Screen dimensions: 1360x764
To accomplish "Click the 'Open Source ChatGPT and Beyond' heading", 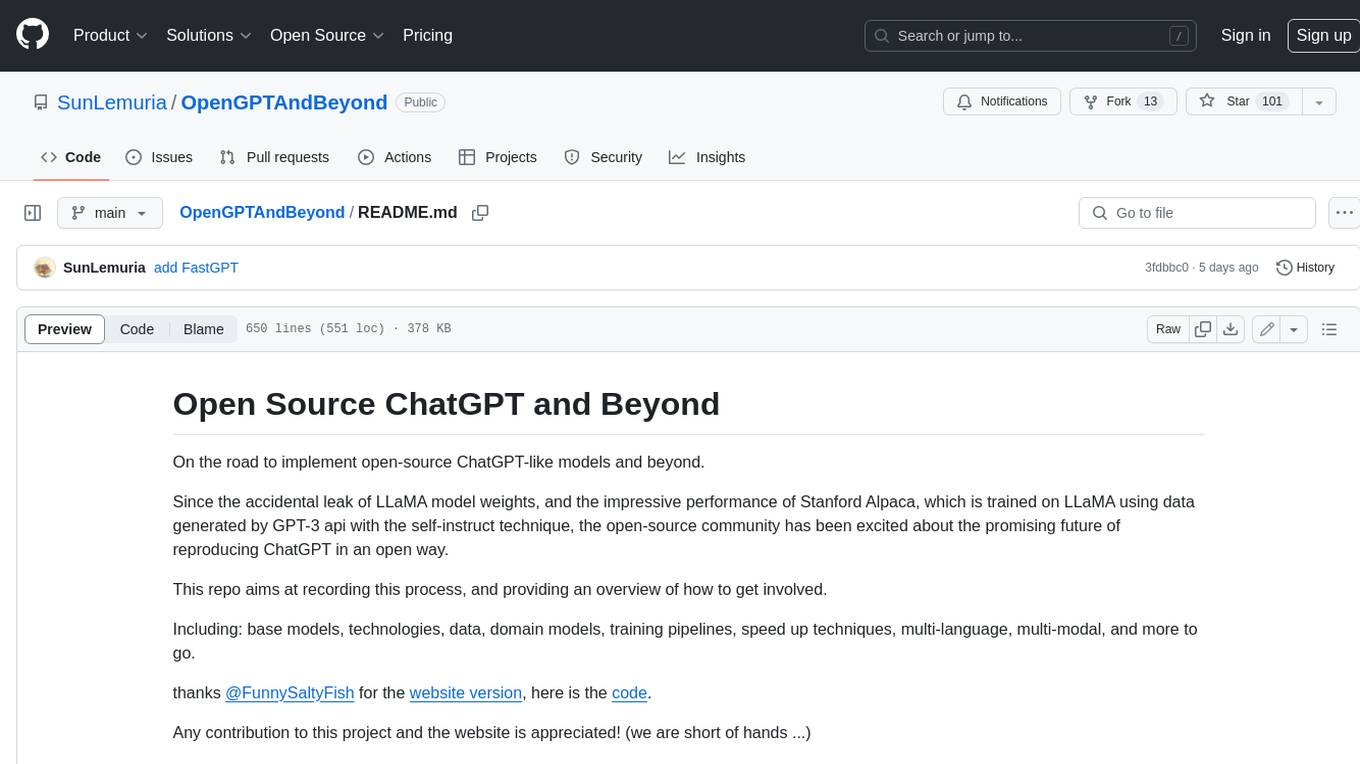I will pos(446,404).
